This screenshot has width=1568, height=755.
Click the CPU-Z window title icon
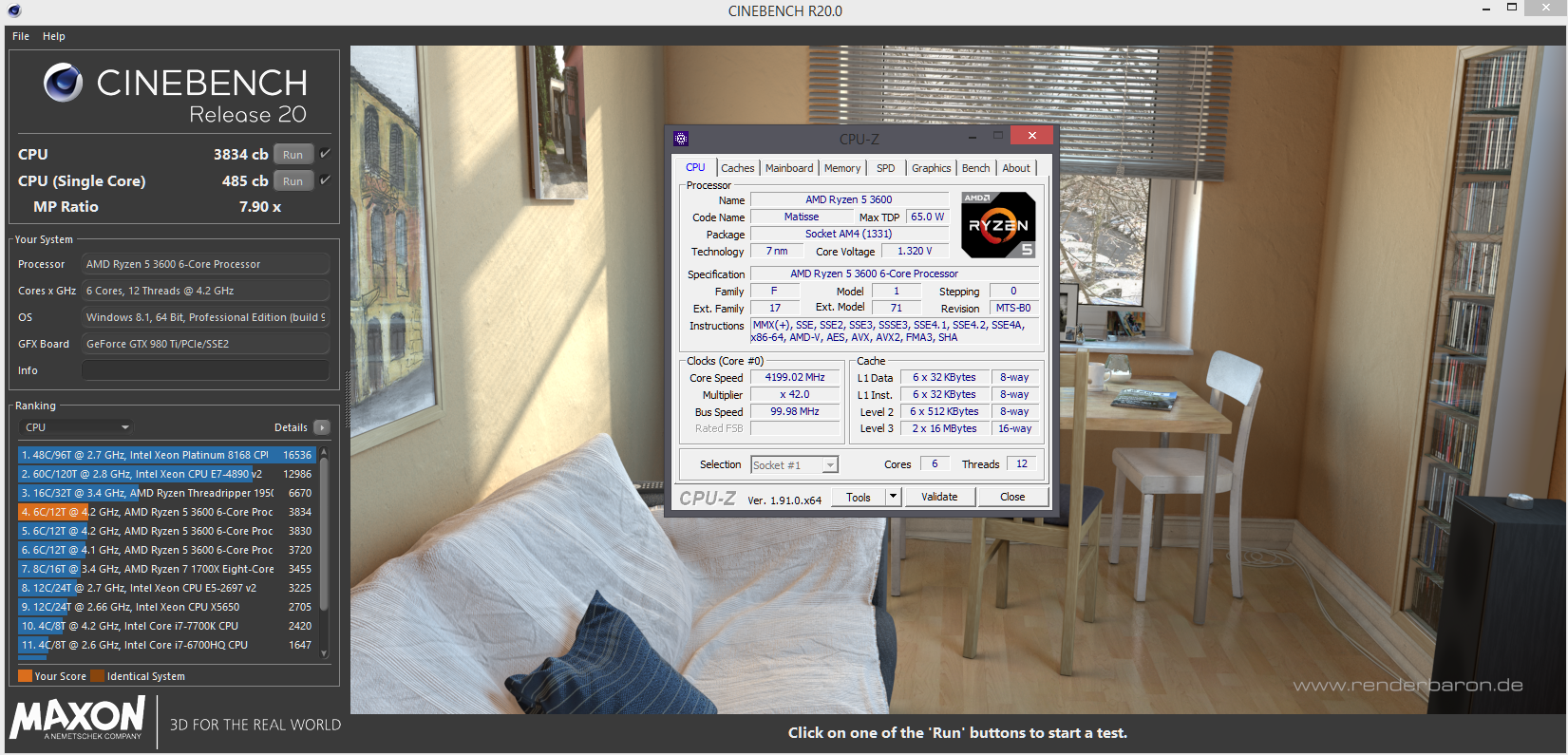click(681, 138)
